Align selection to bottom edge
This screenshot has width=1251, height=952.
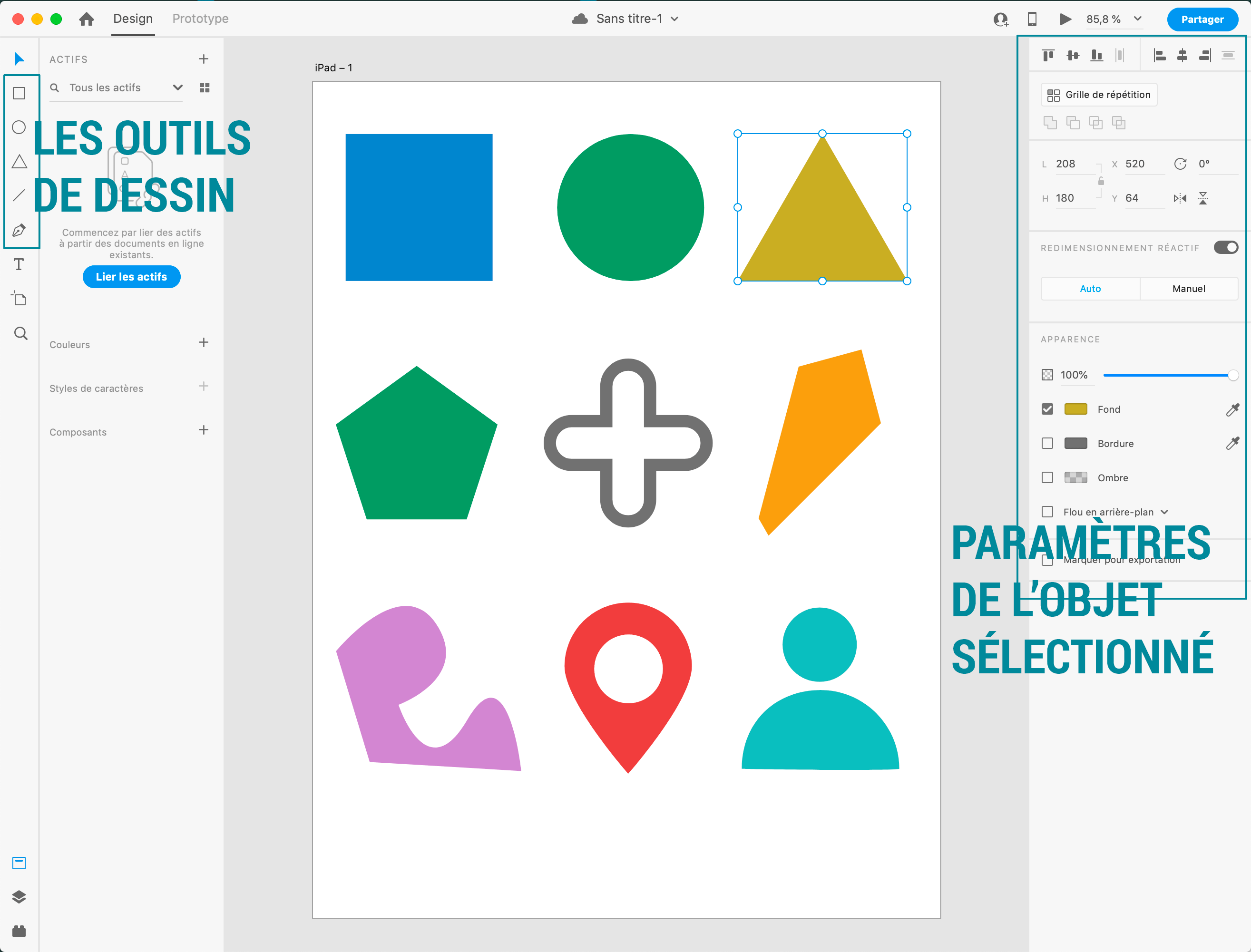(x=1097, y=56)
